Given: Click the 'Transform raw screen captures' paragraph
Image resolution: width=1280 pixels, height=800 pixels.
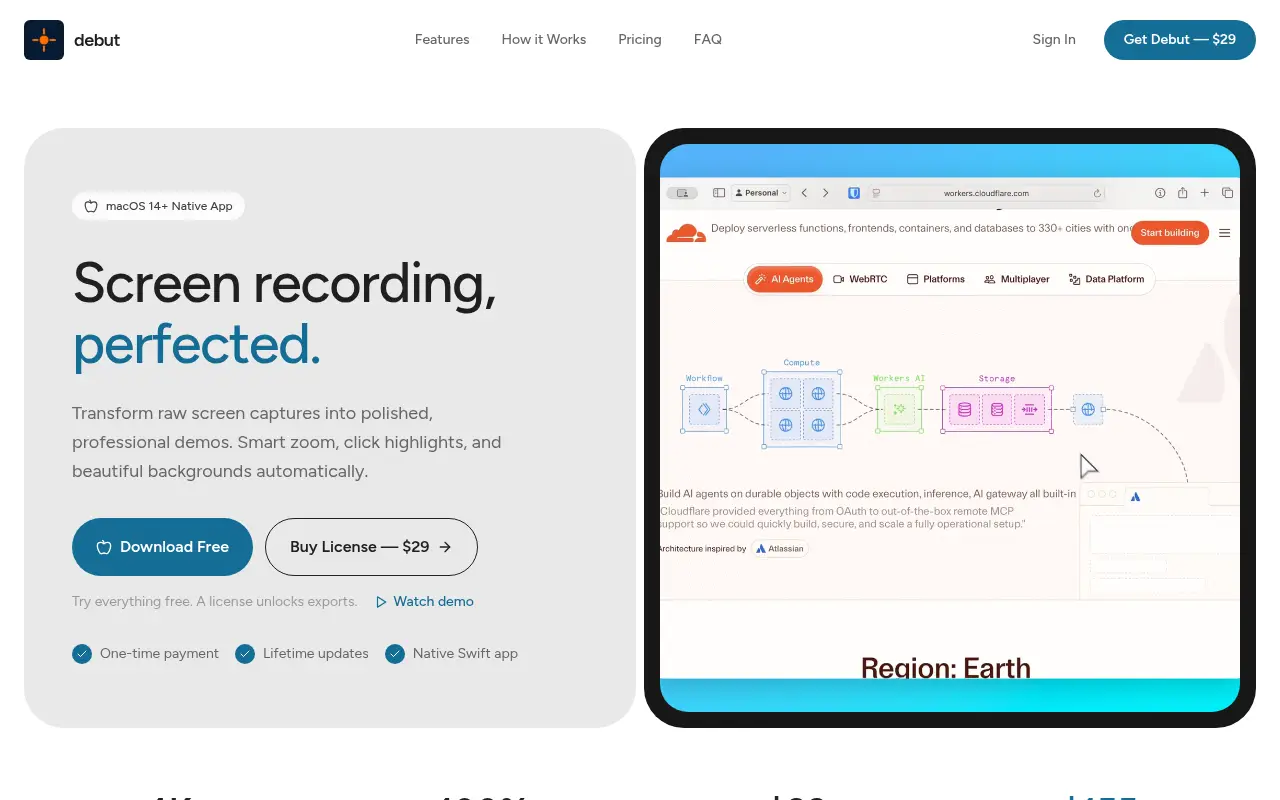Looking at the screenshot, I should click(x=287, y=442).
